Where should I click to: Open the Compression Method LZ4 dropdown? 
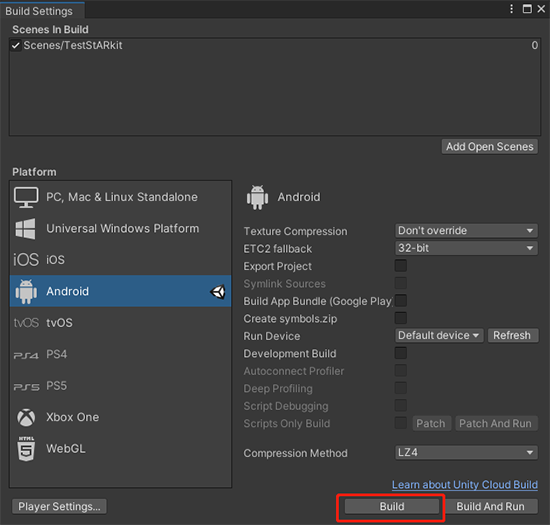pos(466,452)
